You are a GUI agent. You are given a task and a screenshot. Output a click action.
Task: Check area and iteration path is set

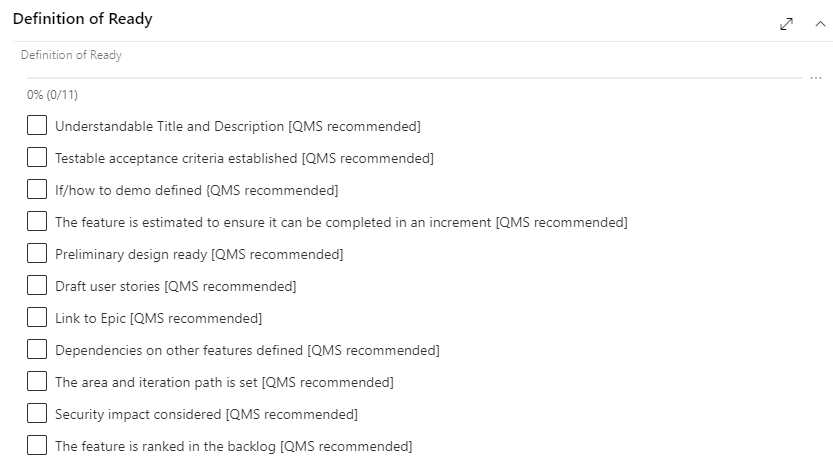(x=37, y=381)
